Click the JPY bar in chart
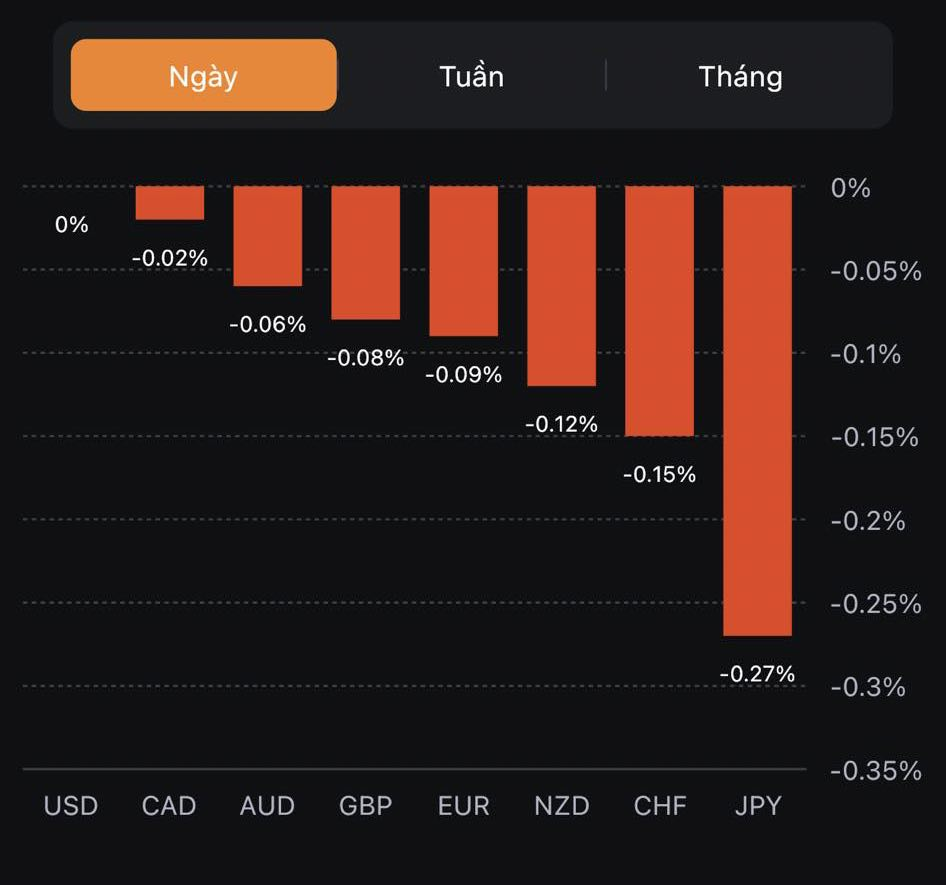 (757, 410)
